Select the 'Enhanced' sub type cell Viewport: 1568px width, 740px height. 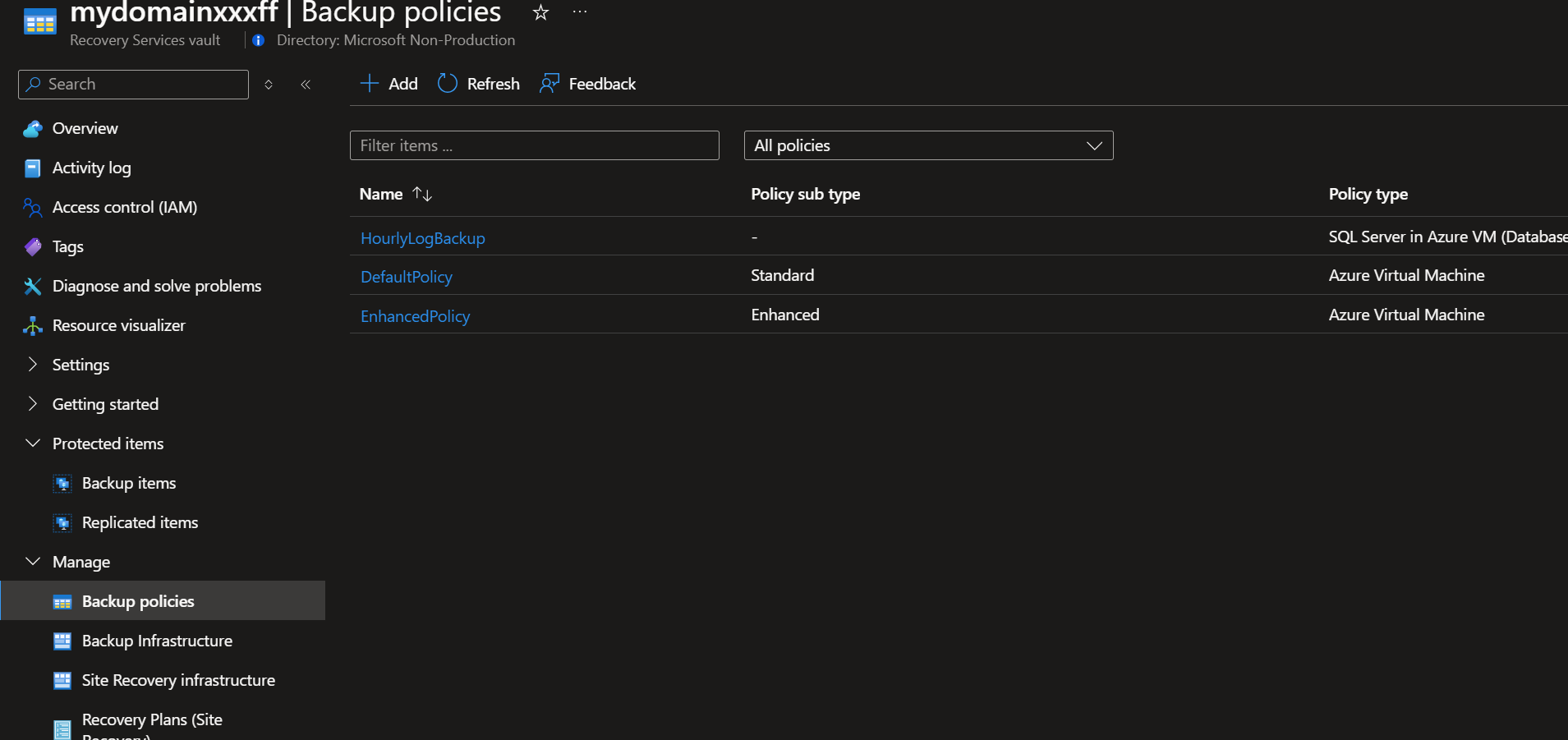point(785,315)
